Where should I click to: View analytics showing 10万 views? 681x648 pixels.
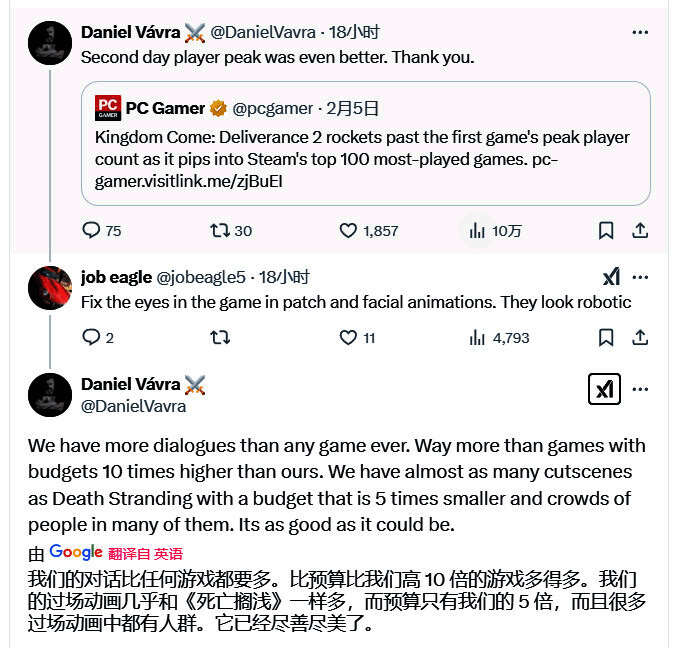pos(495,231)
